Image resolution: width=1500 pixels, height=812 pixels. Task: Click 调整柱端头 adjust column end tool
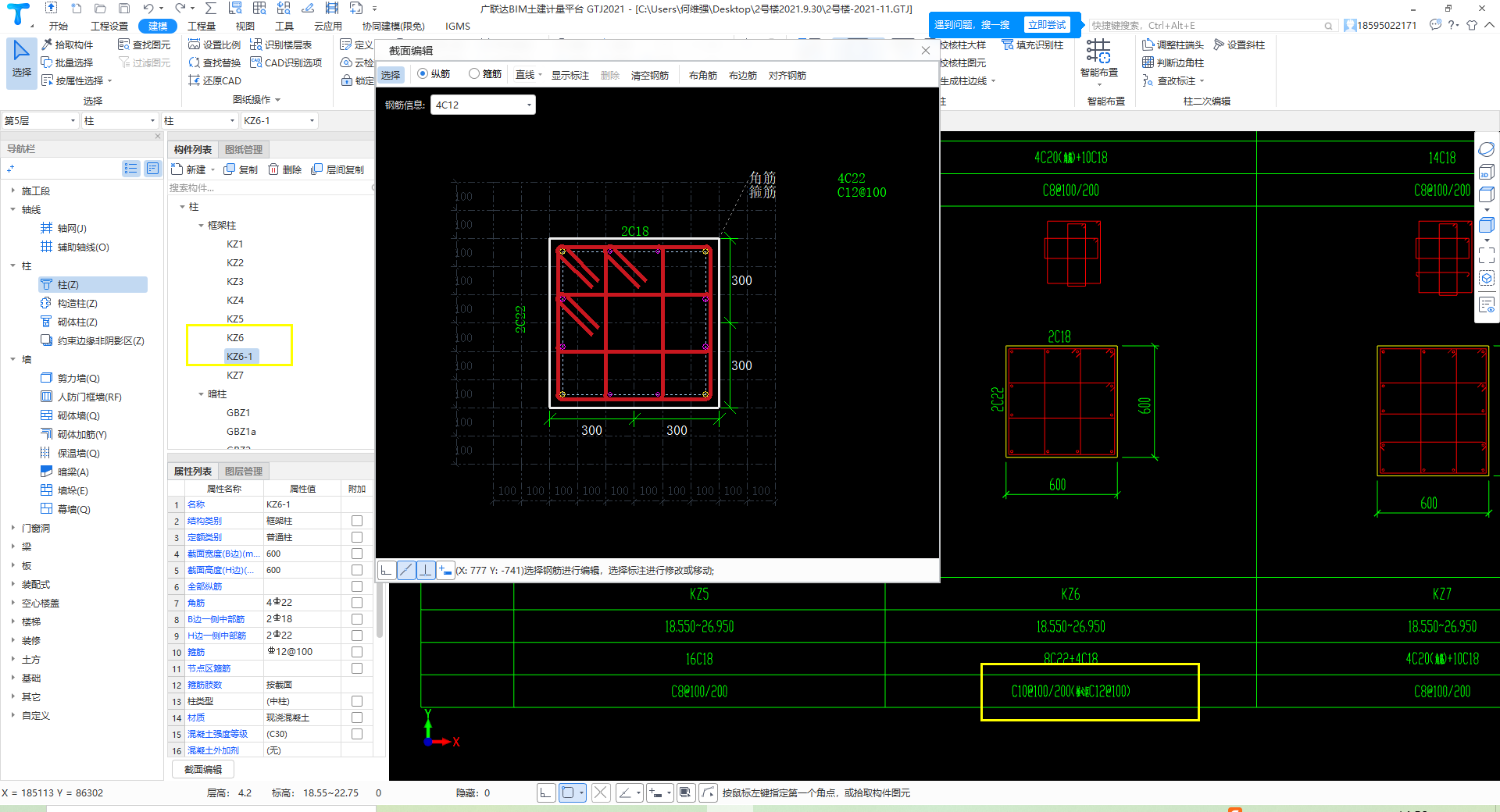(x=1173, y=45)
